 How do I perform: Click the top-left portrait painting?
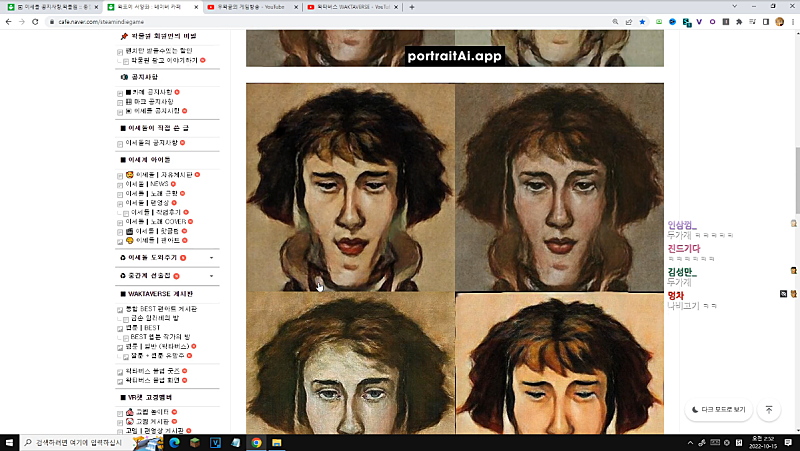pyautogui.click(x=350, y=185)
